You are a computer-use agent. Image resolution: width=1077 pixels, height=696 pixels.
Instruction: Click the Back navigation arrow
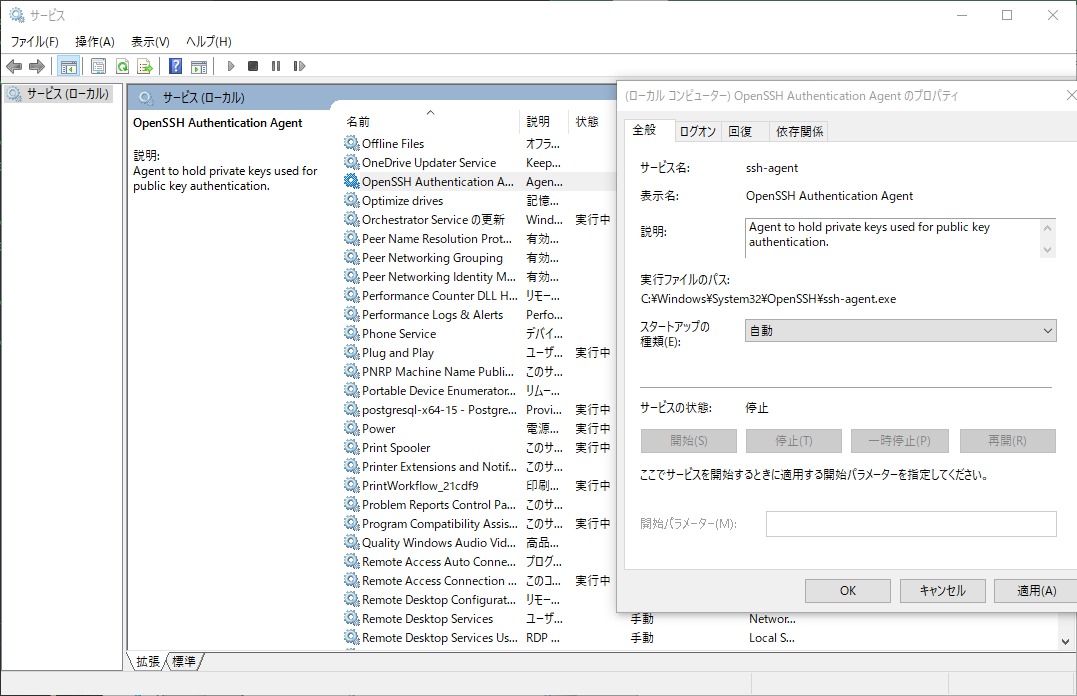coord(14,66)
